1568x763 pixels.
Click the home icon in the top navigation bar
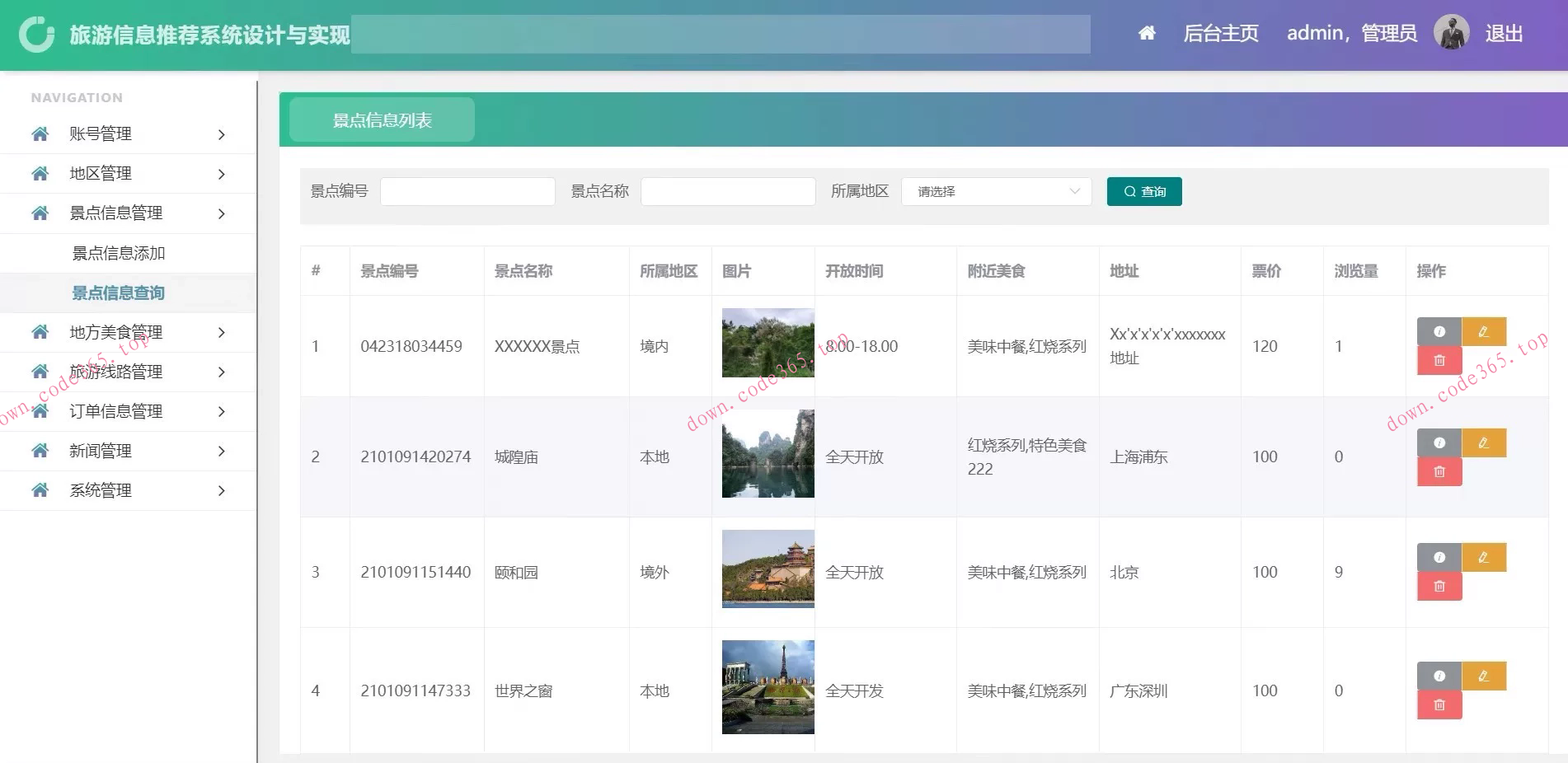tap(1147, 33)
